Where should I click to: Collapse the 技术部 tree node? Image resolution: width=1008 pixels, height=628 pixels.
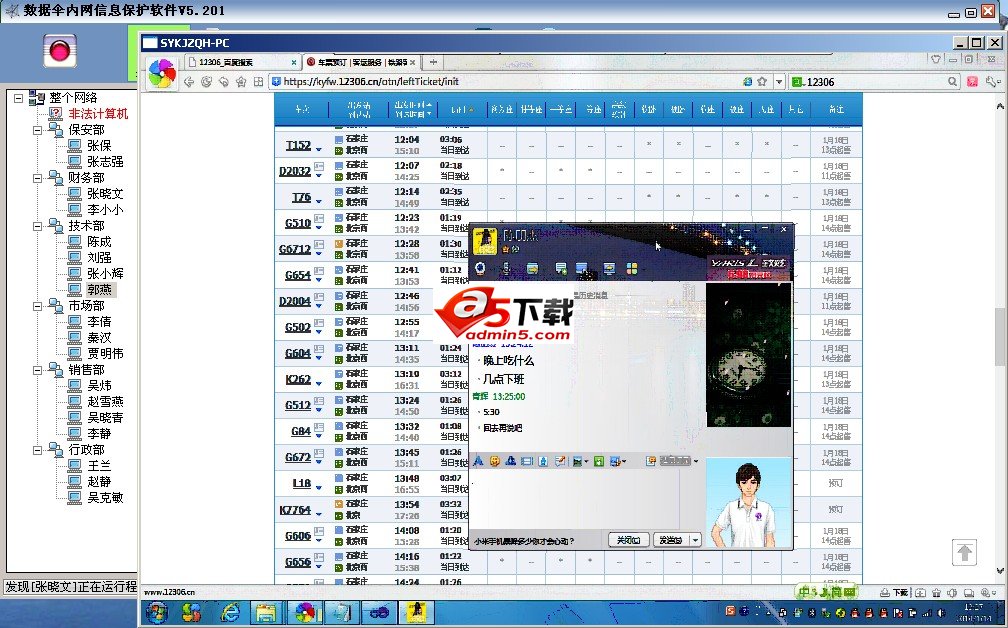(x=39, y=226)
